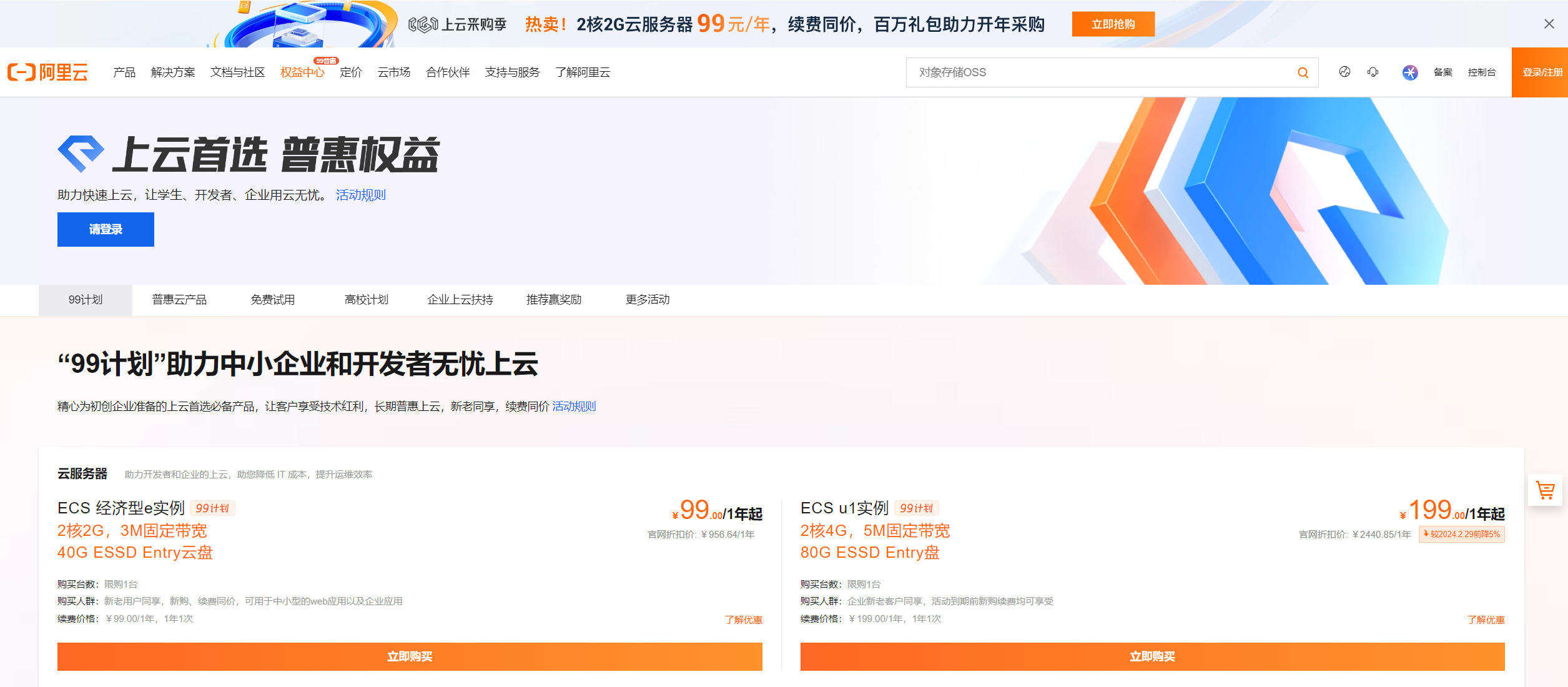Viewport: 1568px width, 687px height.
Task: Open the 云市场 menu item
Action: click(394, 72)
